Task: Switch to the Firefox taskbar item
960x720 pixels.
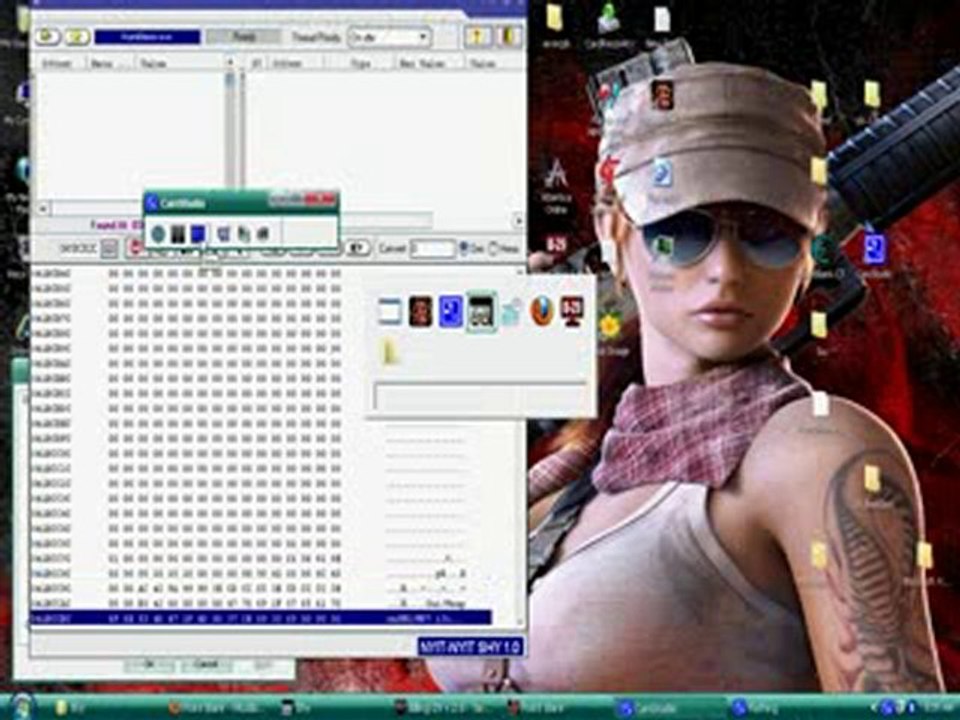Action: click(216, 708)
